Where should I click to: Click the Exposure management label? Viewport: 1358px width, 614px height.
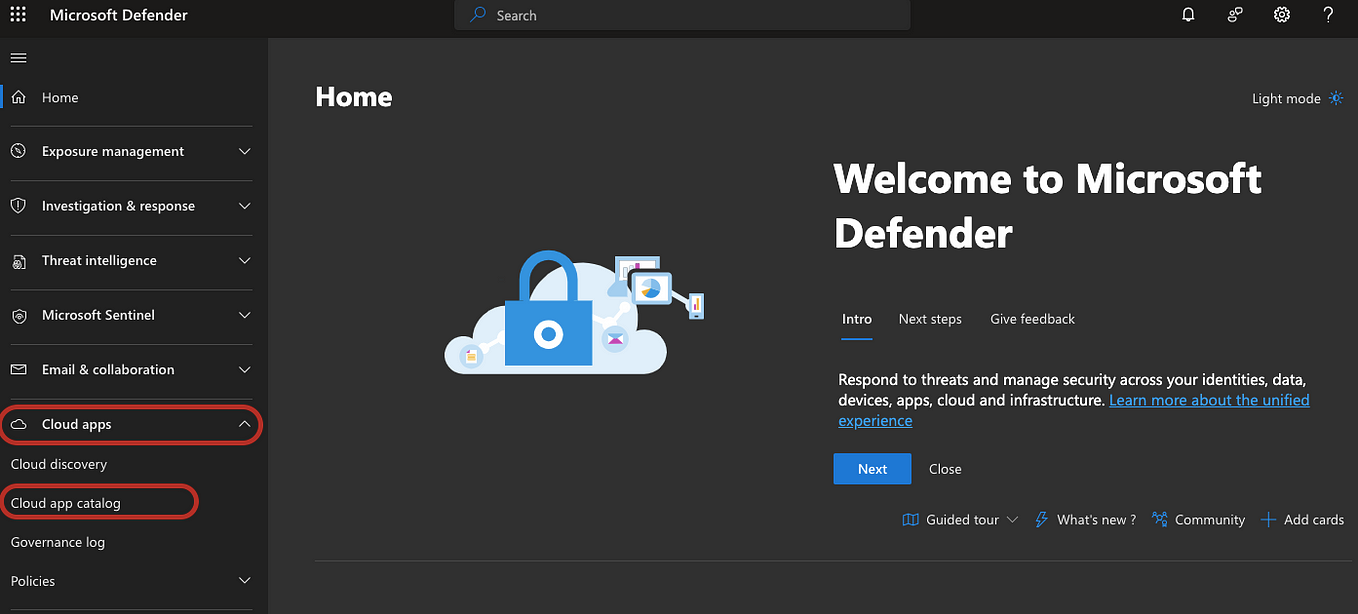[x=113, y=151]
